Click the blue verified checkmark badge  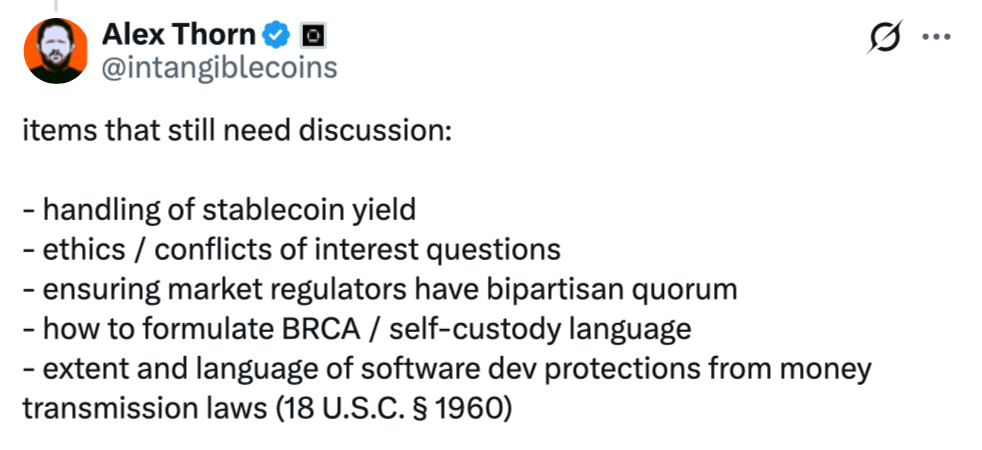pyautogui.click(x=276, y=36)
